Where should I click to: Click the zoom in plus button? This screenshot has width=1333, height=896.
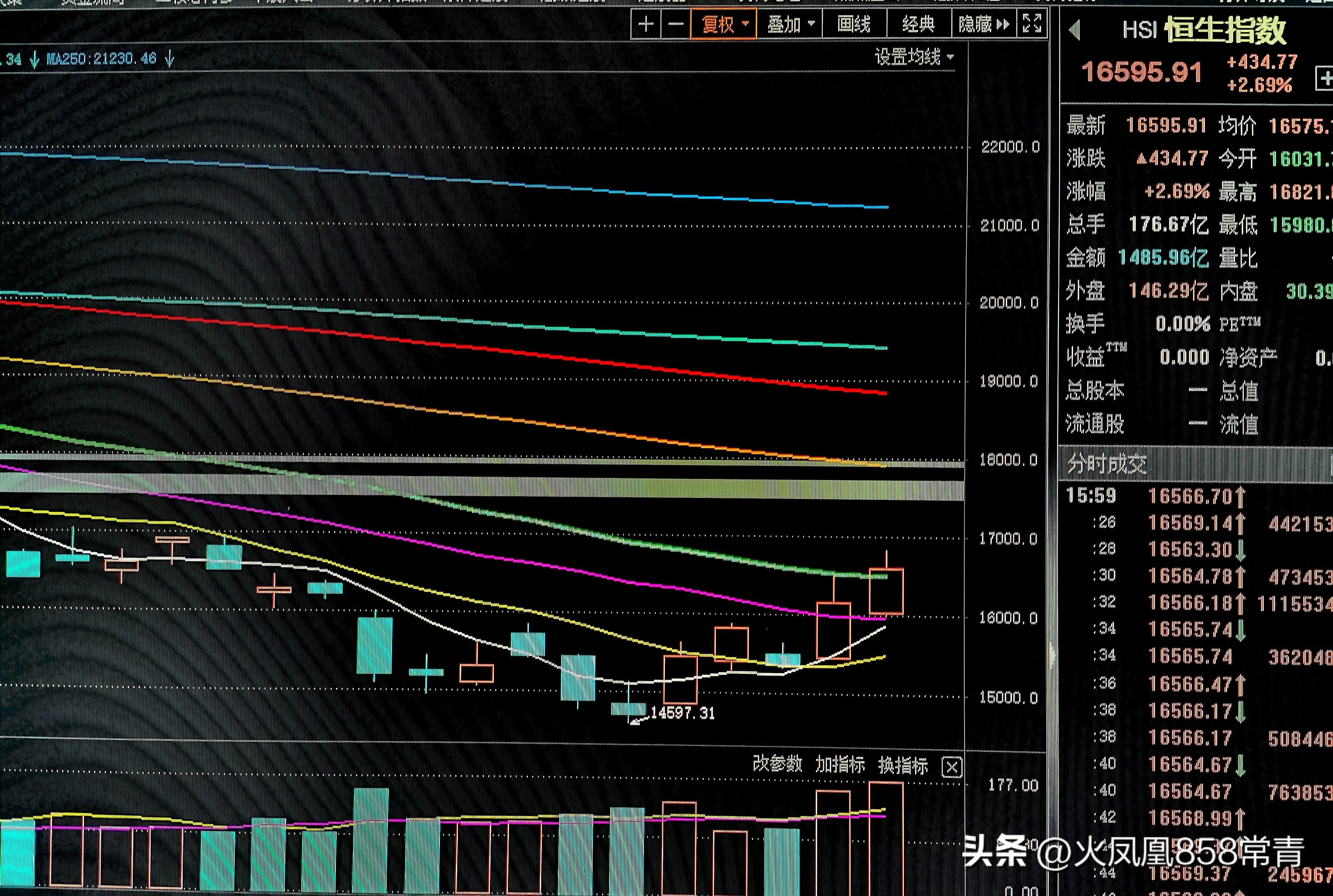click(646, 25)
